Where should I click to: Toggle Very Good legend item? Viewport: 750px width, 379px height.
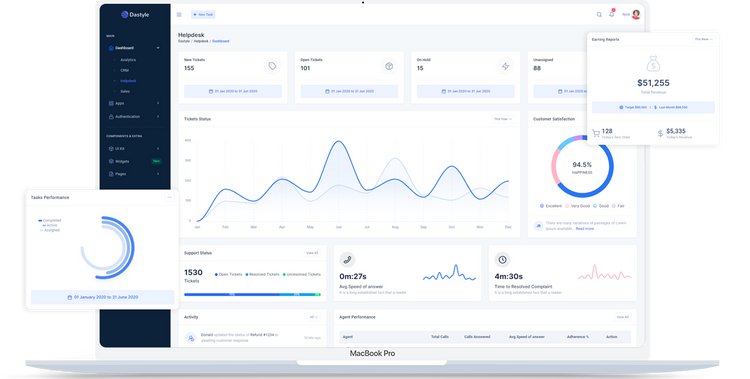(578, 206)
